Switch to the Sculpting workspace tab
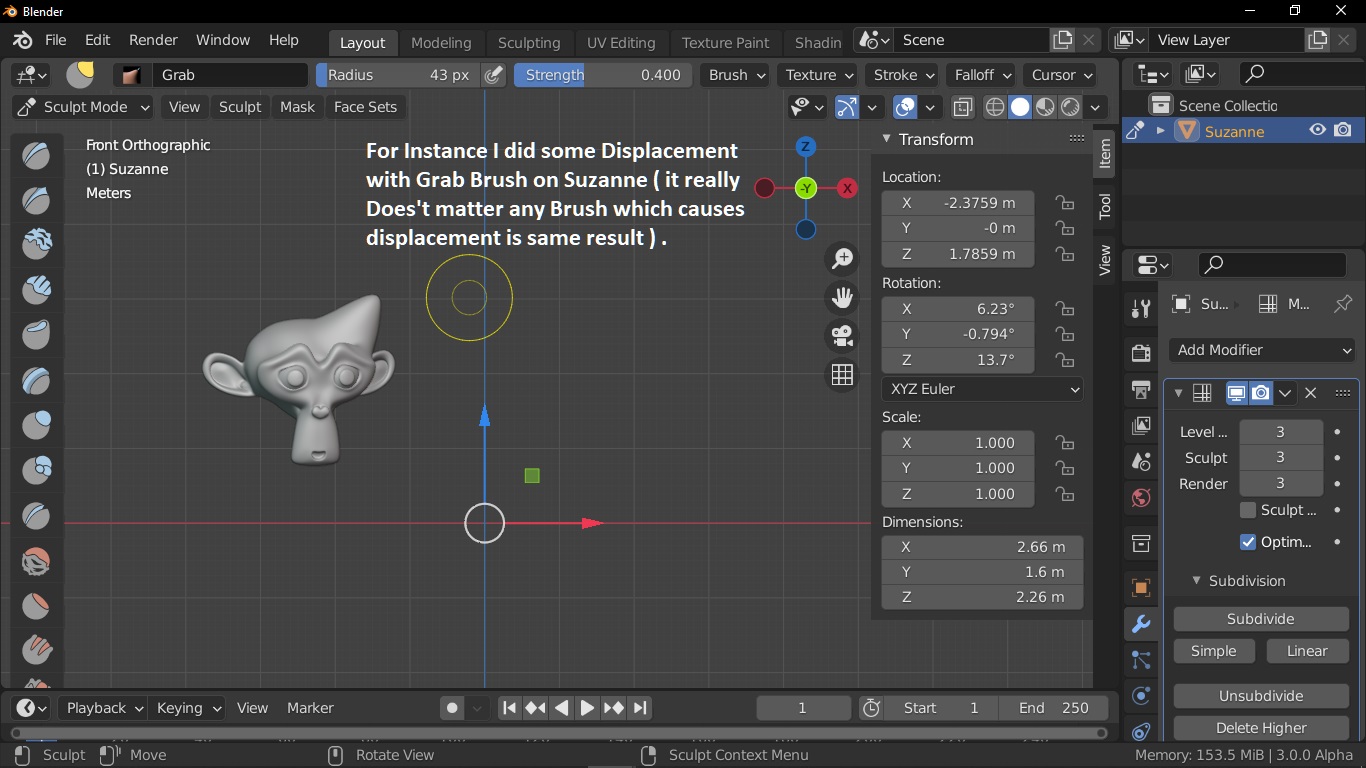The height and width of the screenshot is (768, 1366). coord(529,43)
